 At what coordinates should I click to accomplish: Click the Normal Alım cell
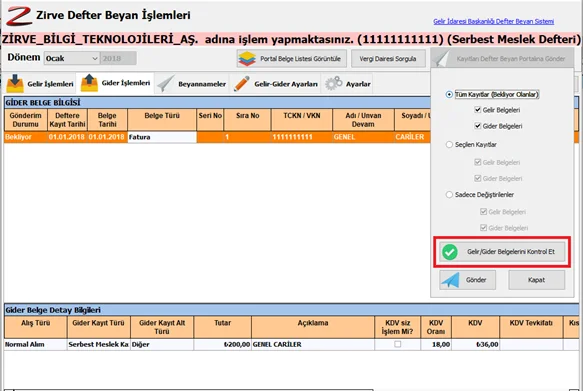click(x=35, y=345)
